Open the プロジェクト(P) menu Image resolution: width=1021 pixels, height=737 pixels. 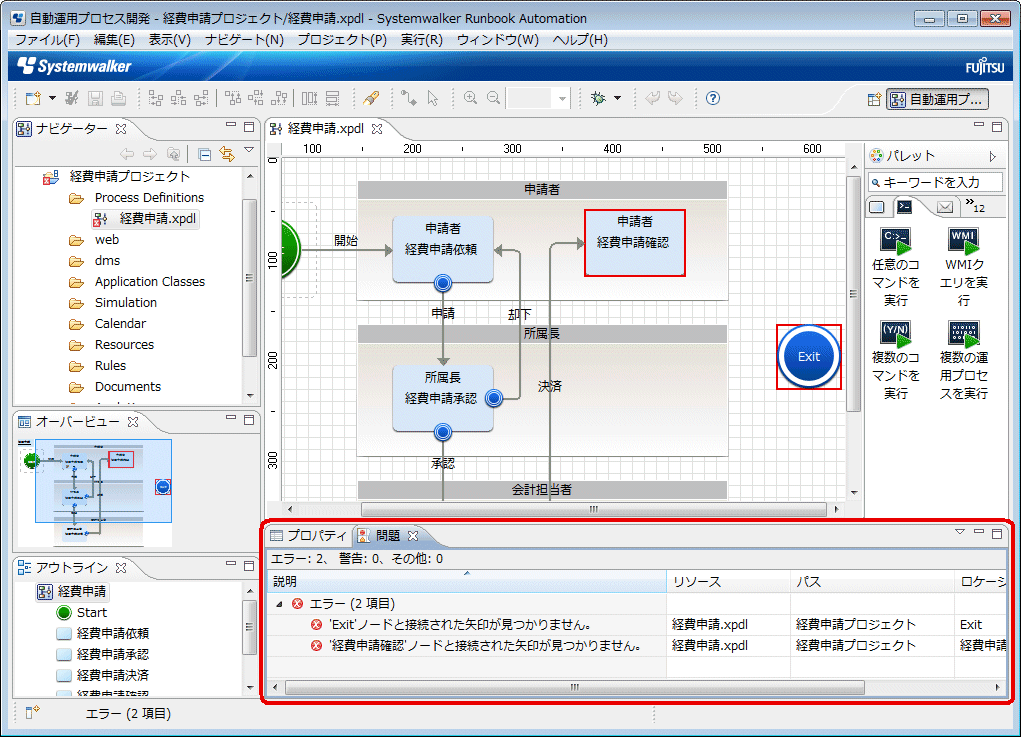pos(342,40)
